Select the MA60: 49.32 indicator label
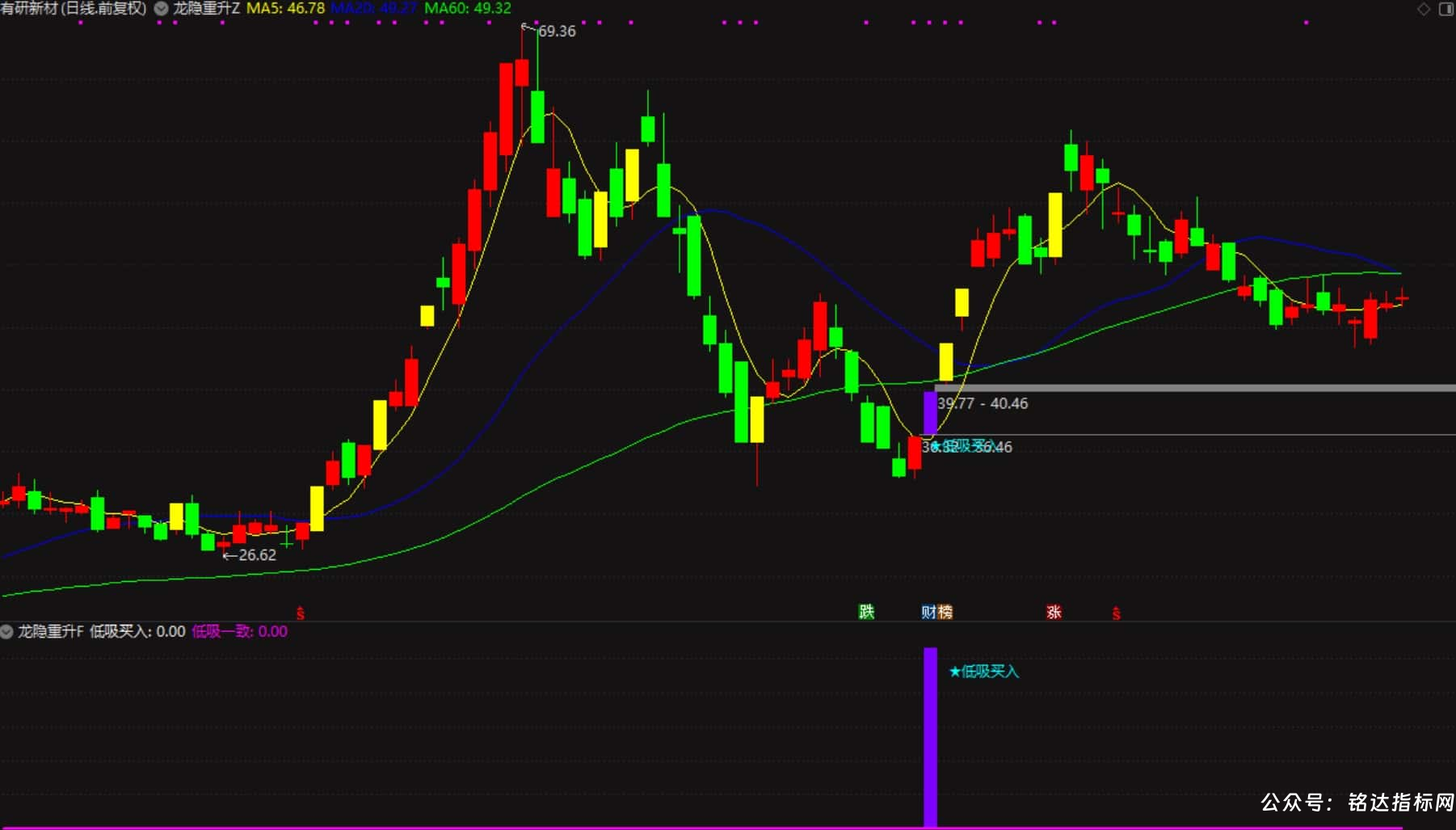Screen dimensions: 1456x830 point(468,9)
